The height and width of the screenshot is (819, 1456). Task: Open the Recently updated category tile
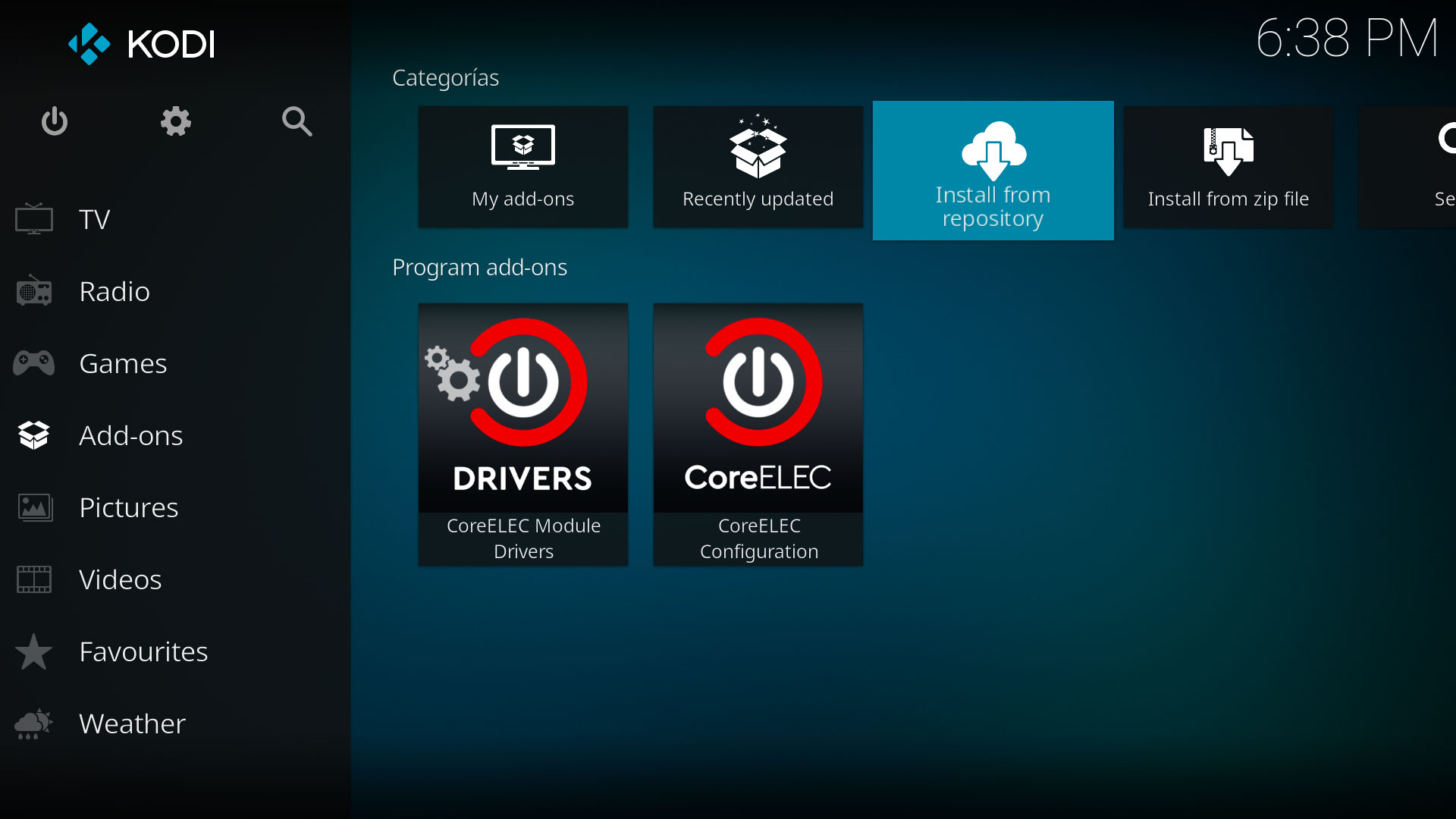point(758,167)
